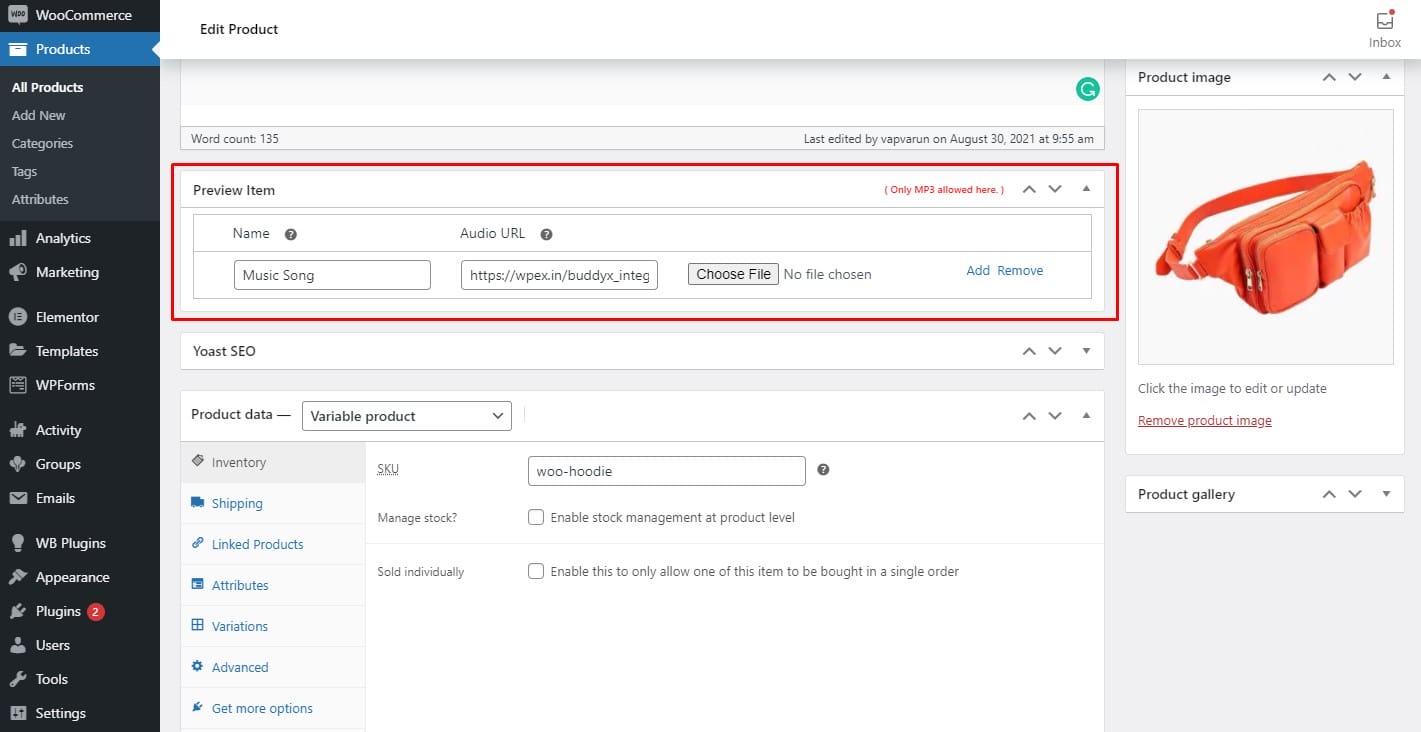This screenshot has height=732, width=1421.
Task: Expand the Yoast SEO panel
Action: tap(1086, 351)
